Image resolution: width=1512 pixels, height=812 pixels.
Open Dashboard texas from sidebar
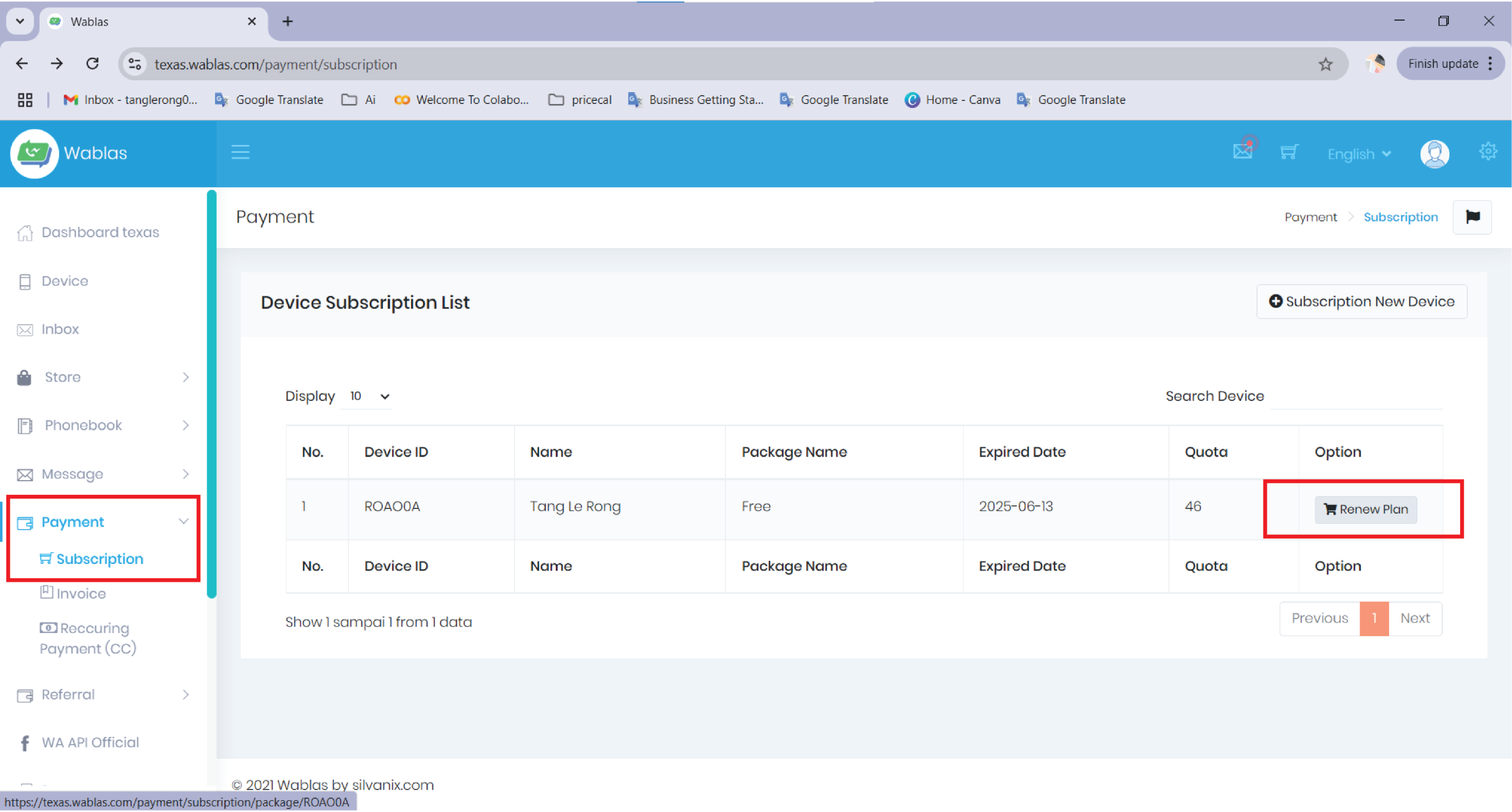coord(89,232)
